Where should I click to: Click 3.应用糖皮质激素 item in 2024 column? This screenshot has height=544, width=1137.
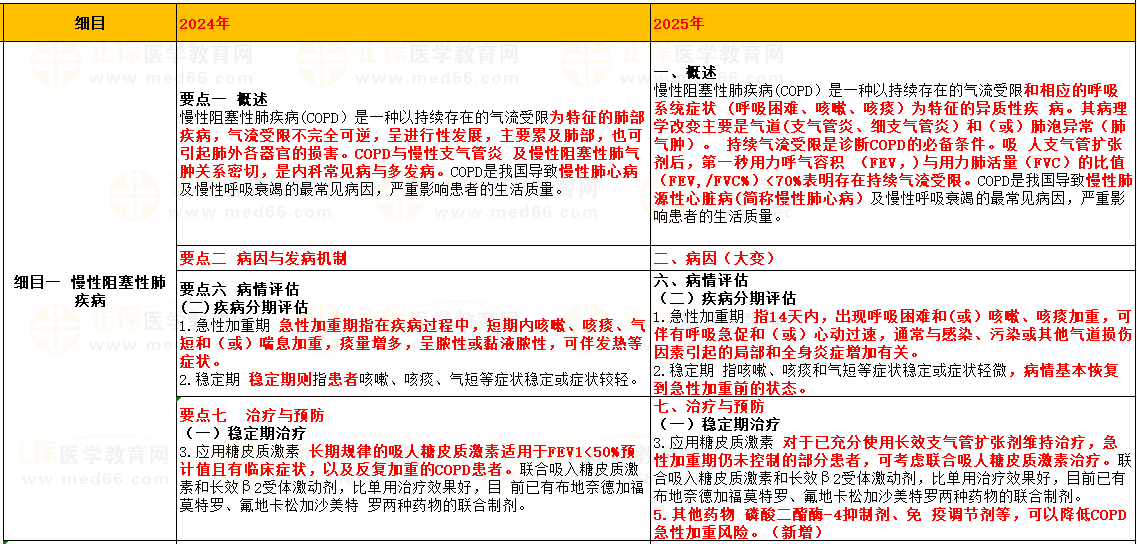point(241,451)
